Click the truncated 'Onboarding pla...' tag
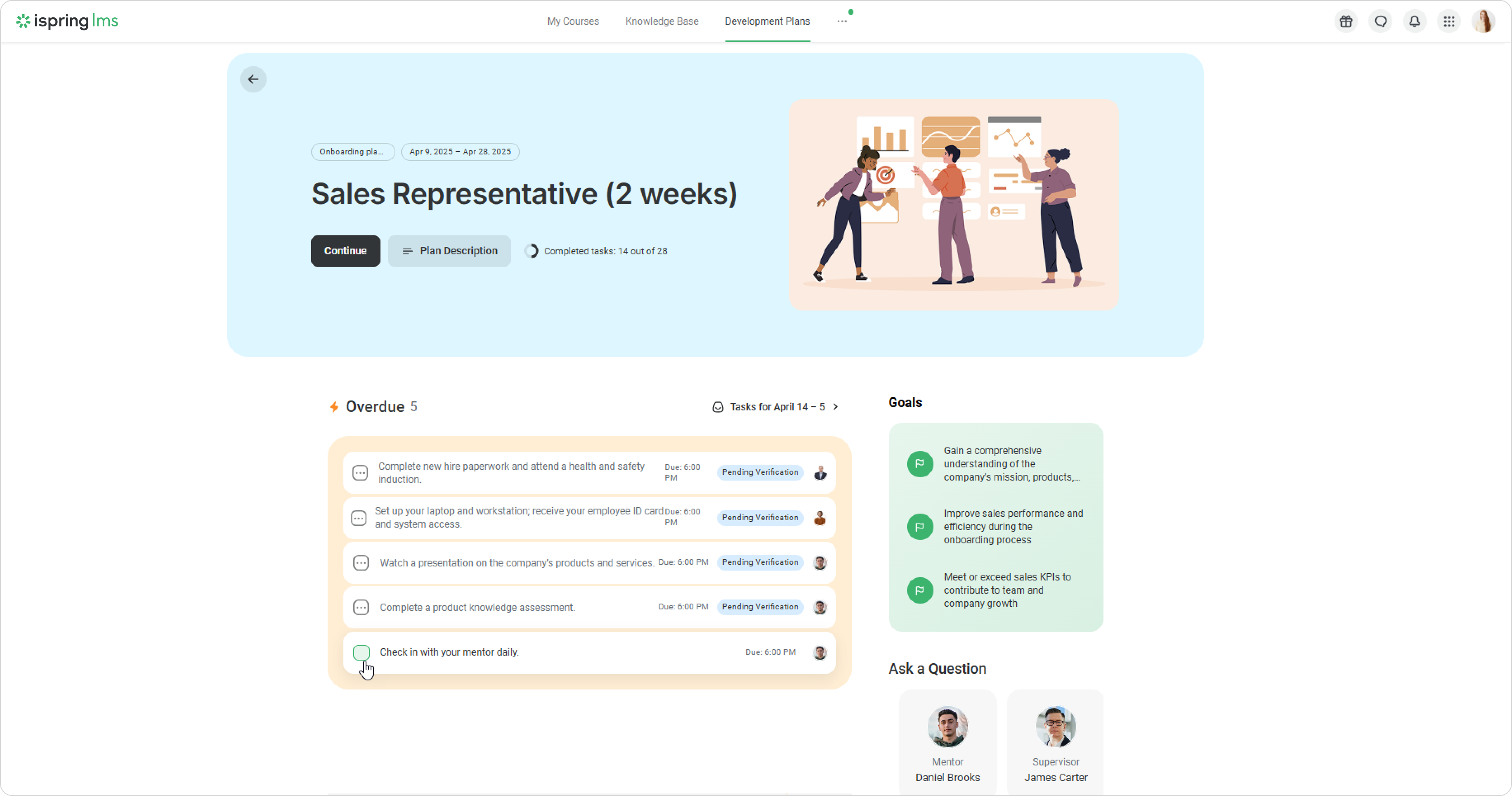The width and height of the screenshot is (1512, 796). (x=352, y=152)
